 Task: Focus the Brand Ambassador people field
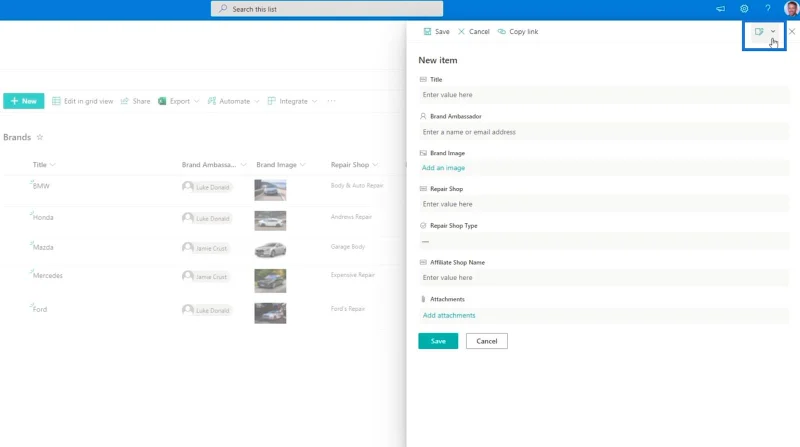[604, 132]
